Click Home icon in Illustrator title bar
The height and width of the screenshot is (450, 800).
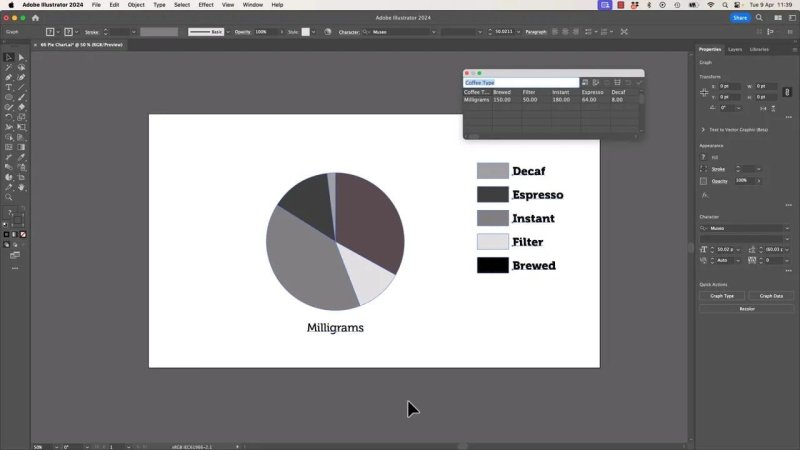35,18
